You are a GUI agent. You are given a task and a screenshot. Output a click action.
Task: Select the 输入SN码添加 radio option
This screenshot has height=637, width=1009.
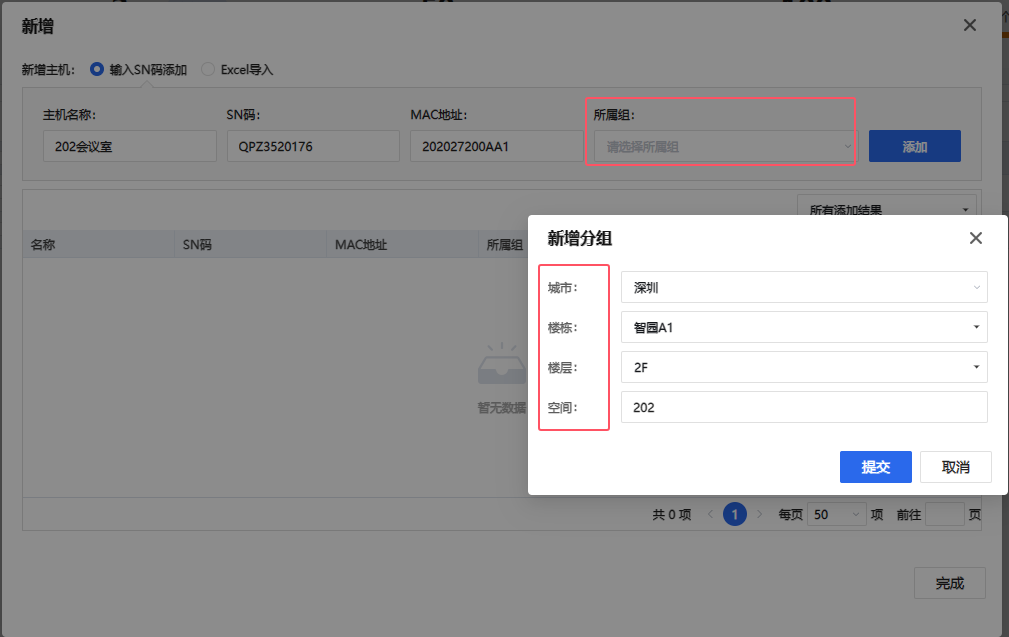pos(97,70)
